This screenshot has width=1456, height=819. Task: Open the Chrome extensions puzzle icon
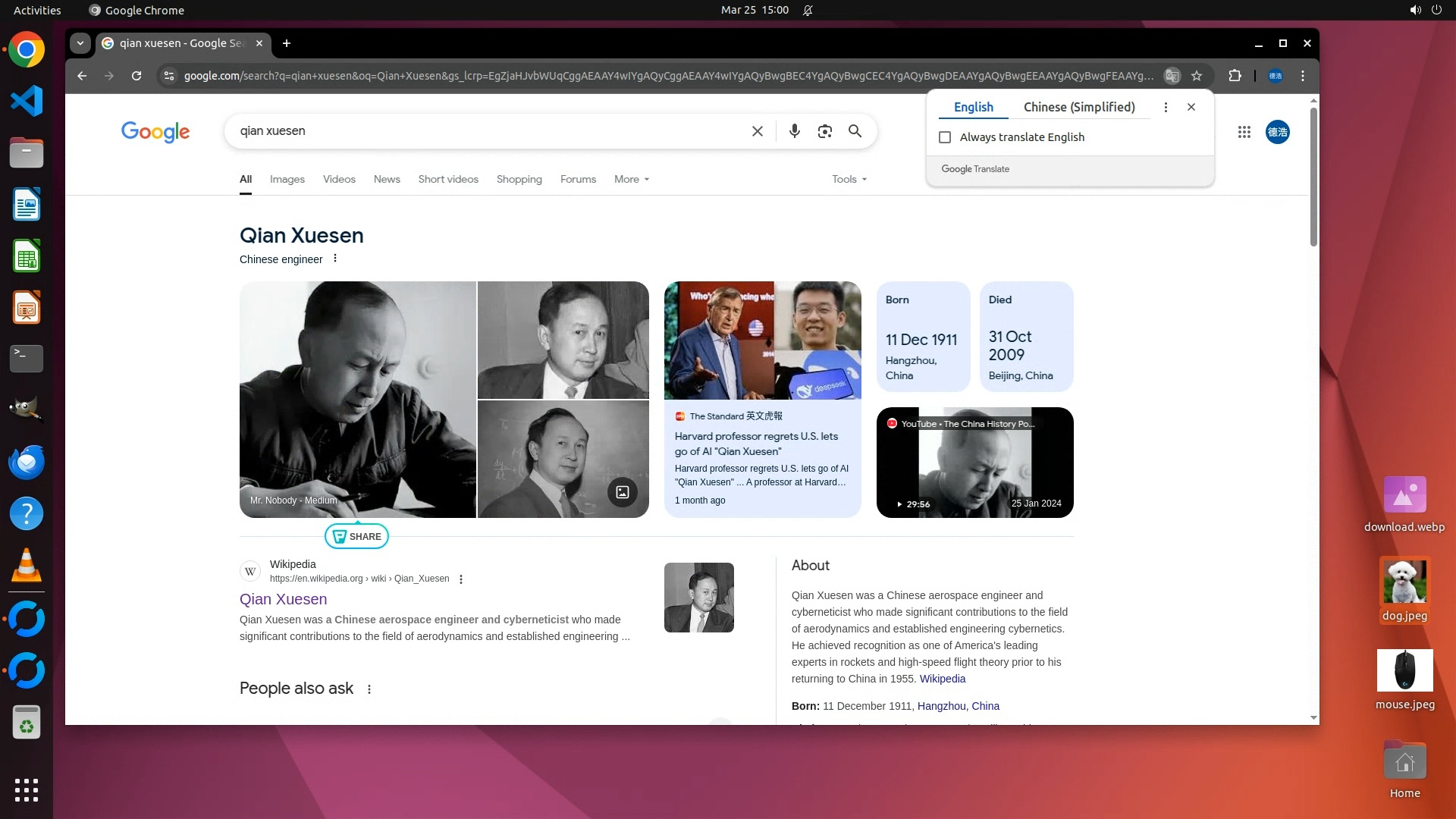[x=1235, y=76]
